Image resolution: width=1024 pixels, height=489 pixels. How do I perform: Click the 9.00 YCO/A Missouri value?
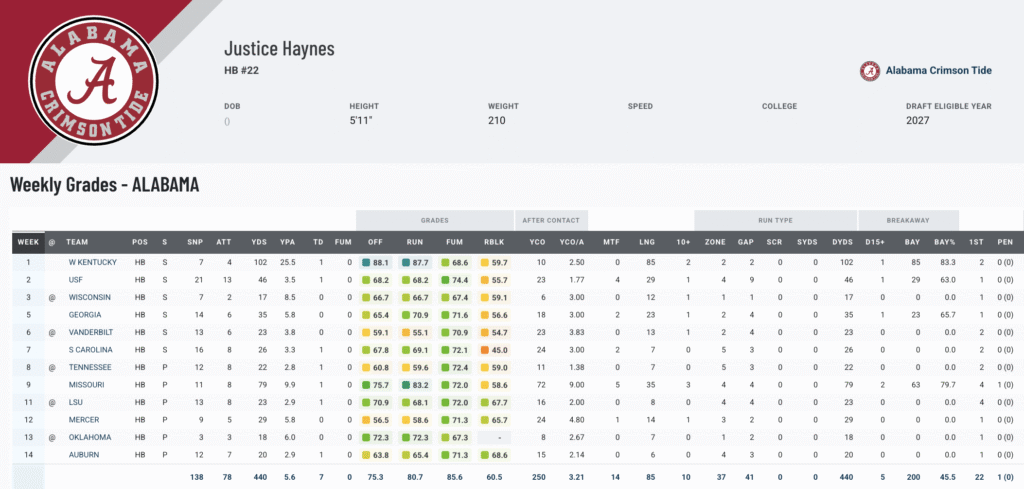pos(577,385)
